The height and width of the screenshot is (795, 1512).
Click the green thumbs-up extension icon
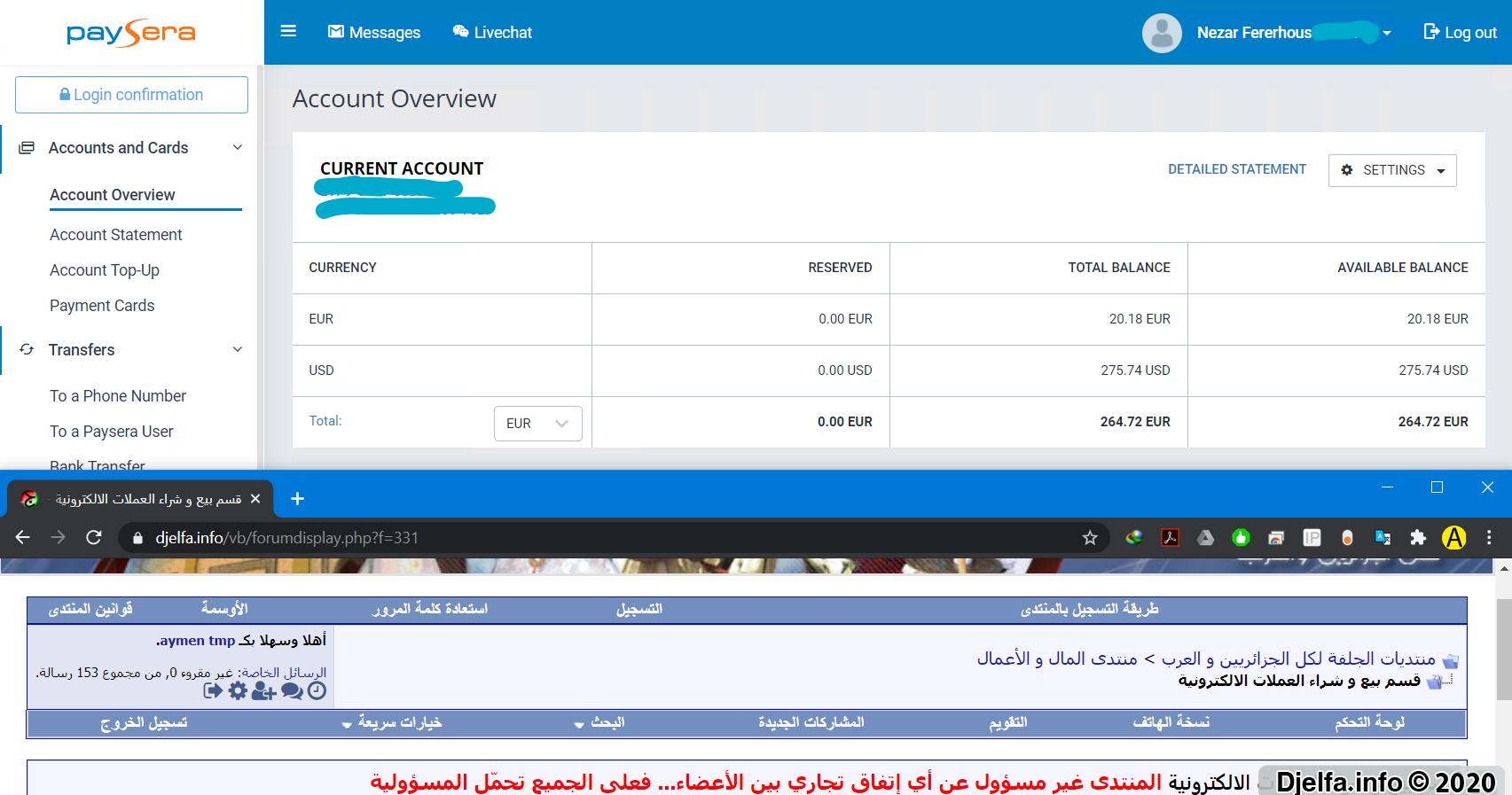1241,537
